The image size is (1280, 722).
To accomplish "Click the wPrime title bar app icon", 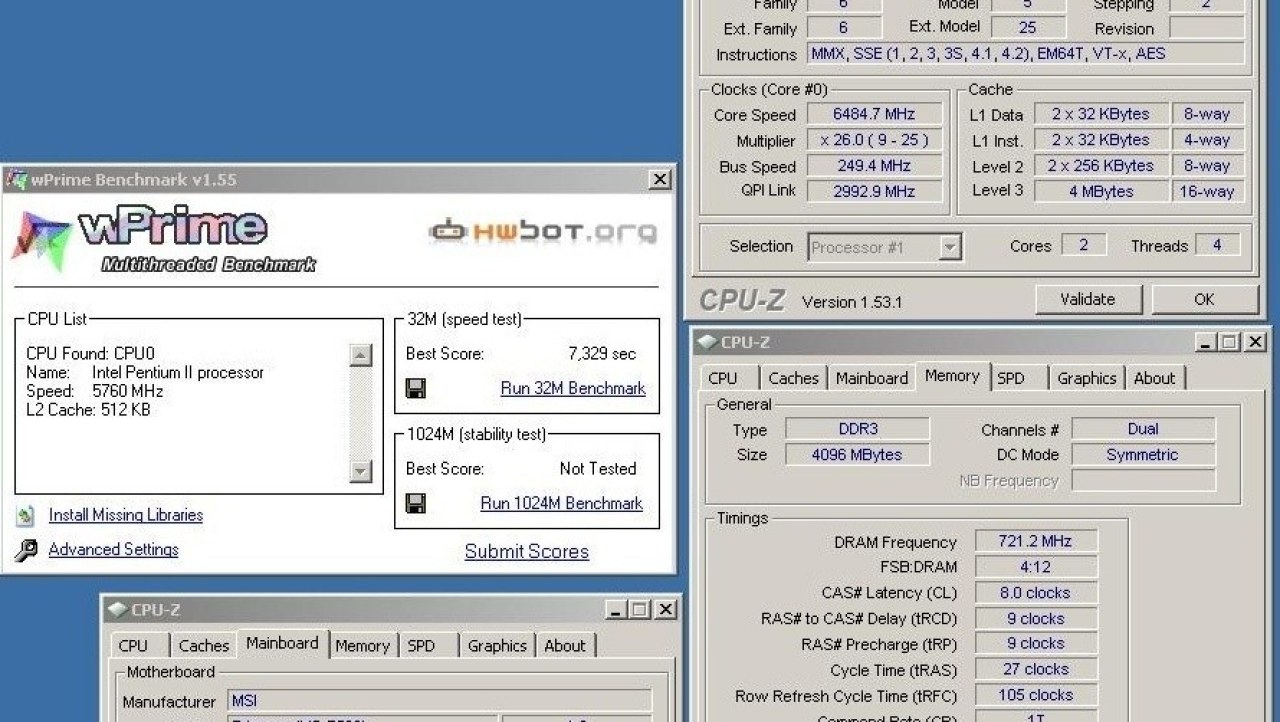I will (x=17, y=180).
